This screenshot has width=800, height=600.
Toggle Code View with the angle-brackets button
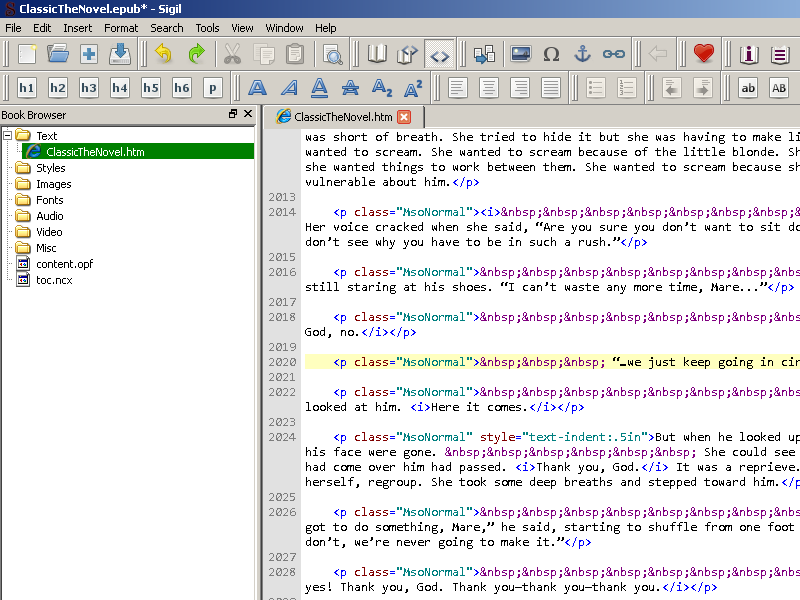439,54
